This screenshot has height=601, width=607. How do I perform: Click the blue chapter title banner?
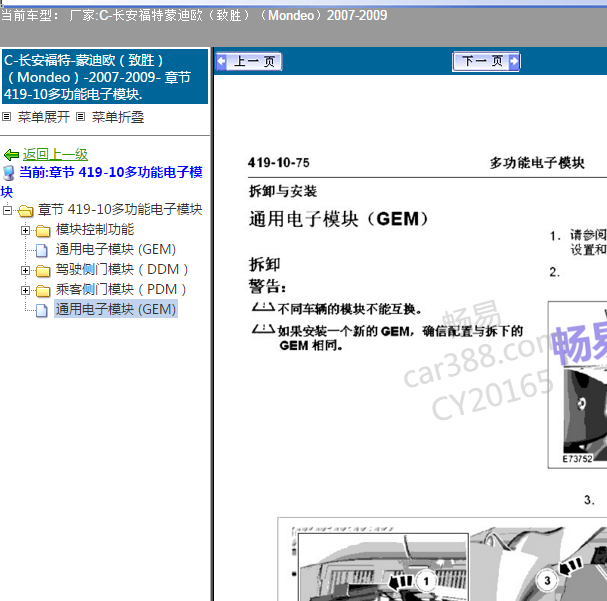105,77
